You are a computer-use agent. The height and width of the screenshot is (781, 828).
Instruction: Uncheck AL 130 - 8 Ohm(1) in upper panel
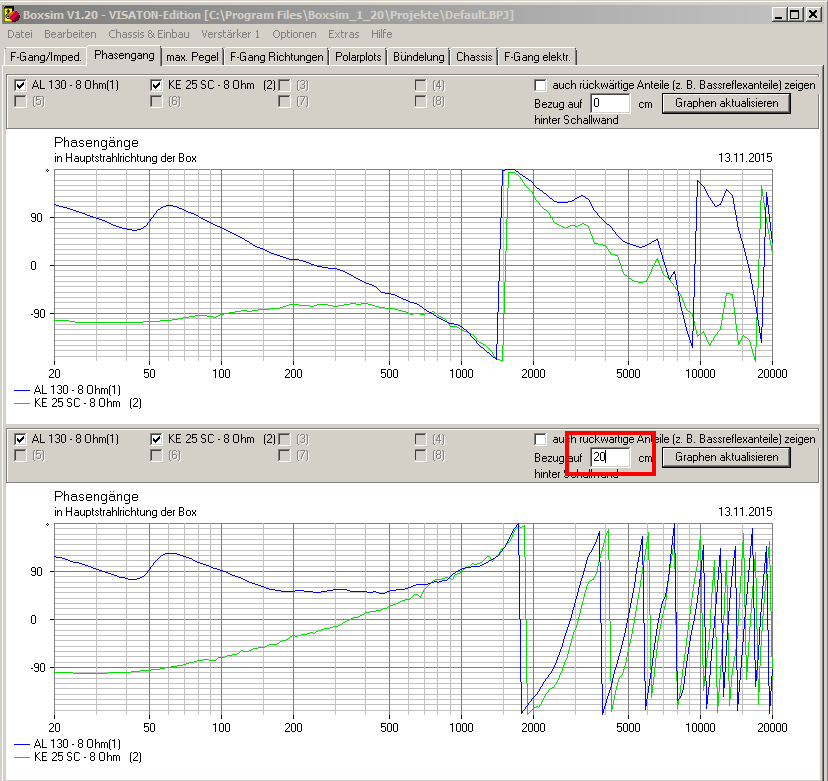(21, 85)
